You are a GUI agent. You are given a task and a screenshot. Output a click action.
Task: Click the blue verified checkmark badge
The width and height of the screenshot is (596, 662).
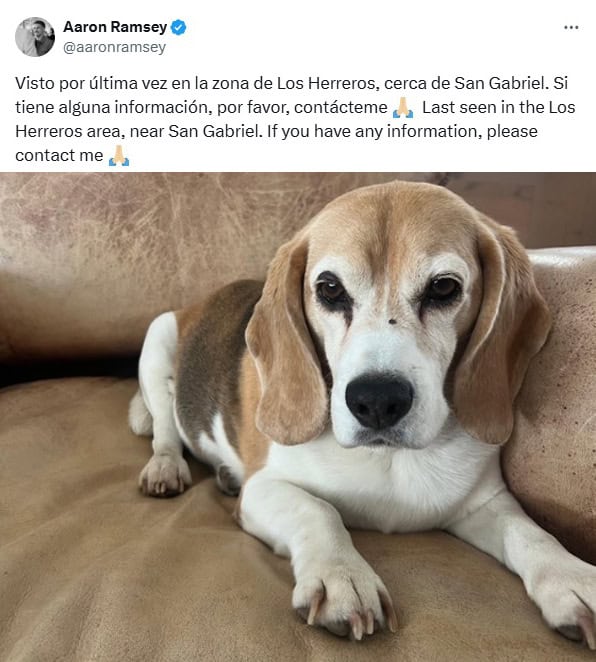(179, 27)
